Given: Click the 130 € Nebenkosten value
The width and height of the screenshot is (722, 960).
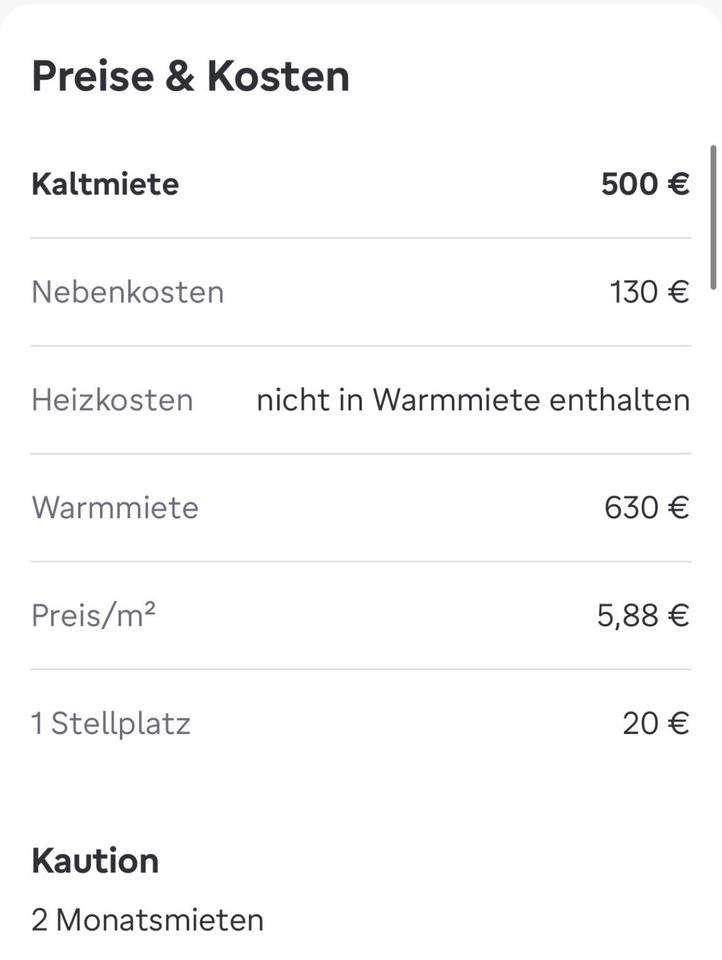Looking at the screenshot, I should [649, 292].
